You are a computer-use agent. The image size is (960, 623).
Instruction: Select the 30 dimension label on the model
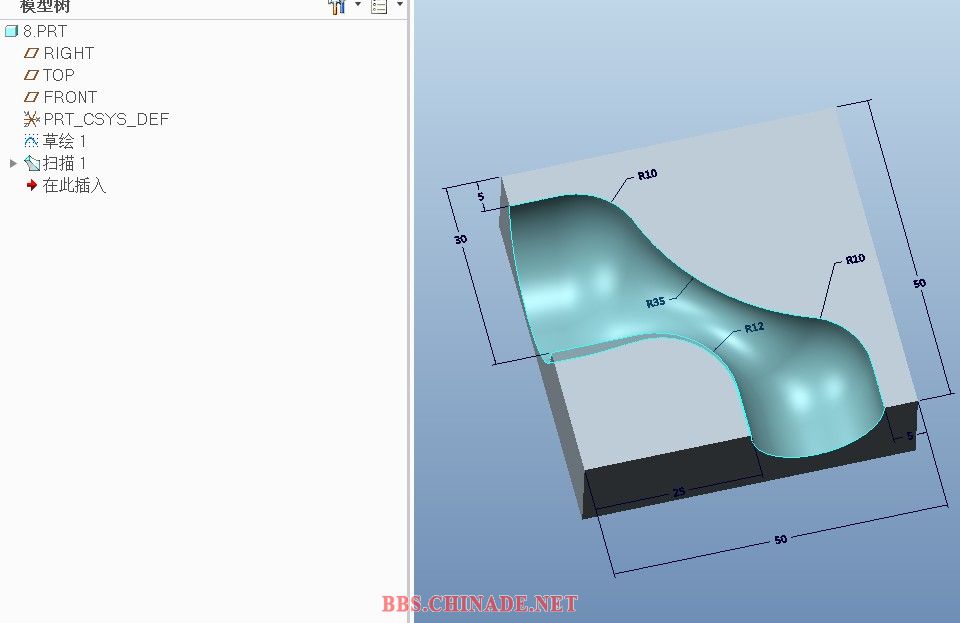pos(461,239)
